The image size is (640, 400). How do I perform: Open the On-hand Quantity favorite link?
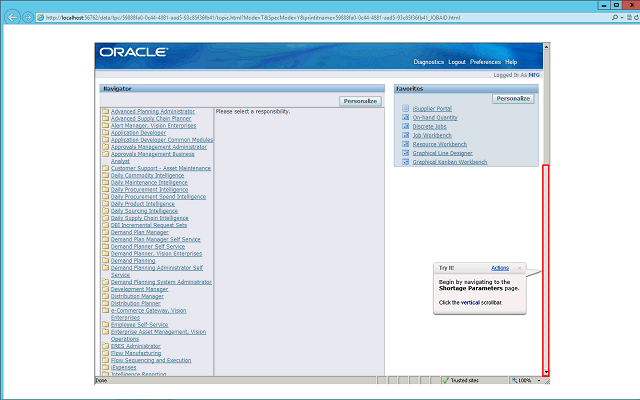pyautogui.click(x=434, y=117)
